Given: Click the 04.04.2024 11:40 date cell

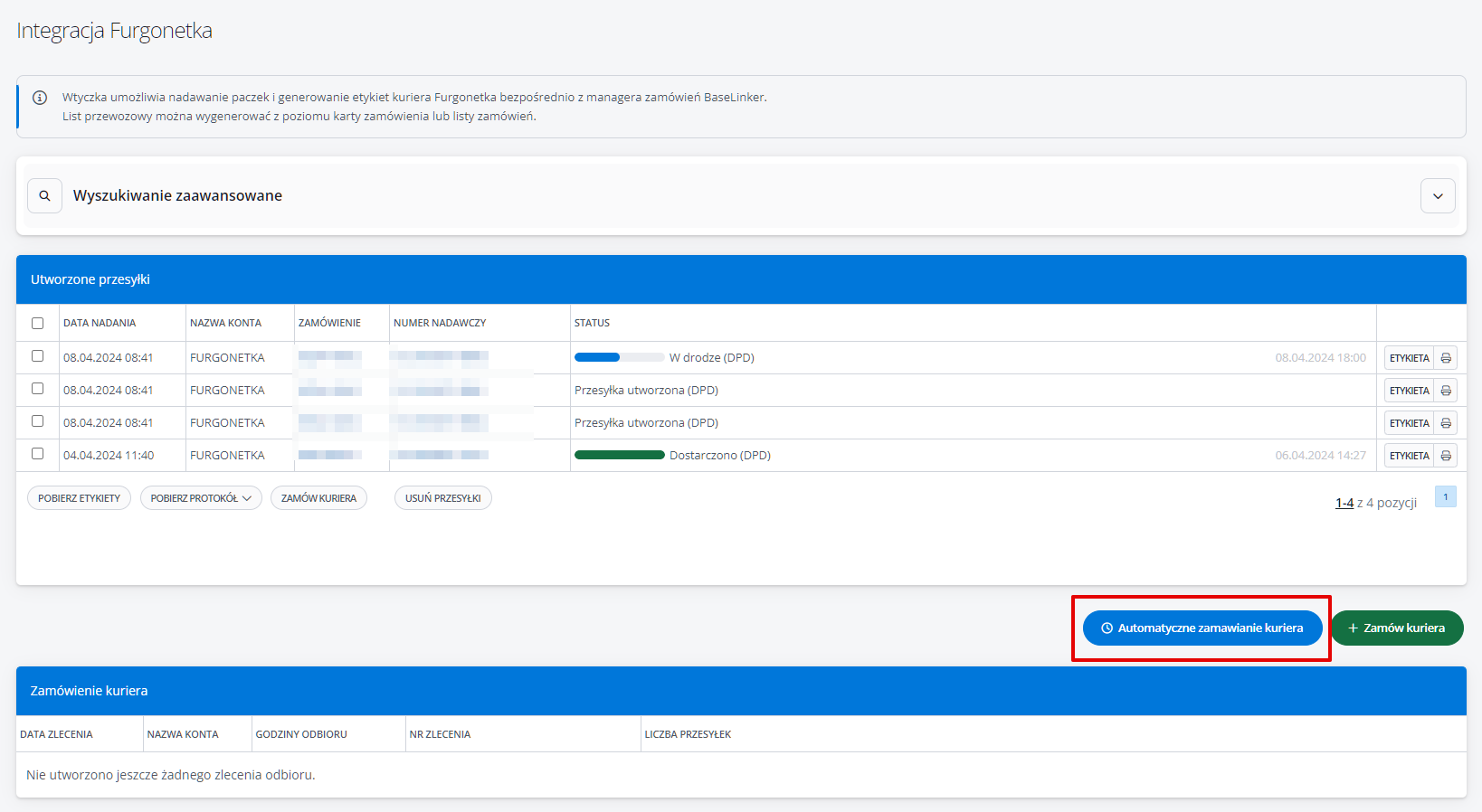Looking at the screenshot, I should 109,456.
